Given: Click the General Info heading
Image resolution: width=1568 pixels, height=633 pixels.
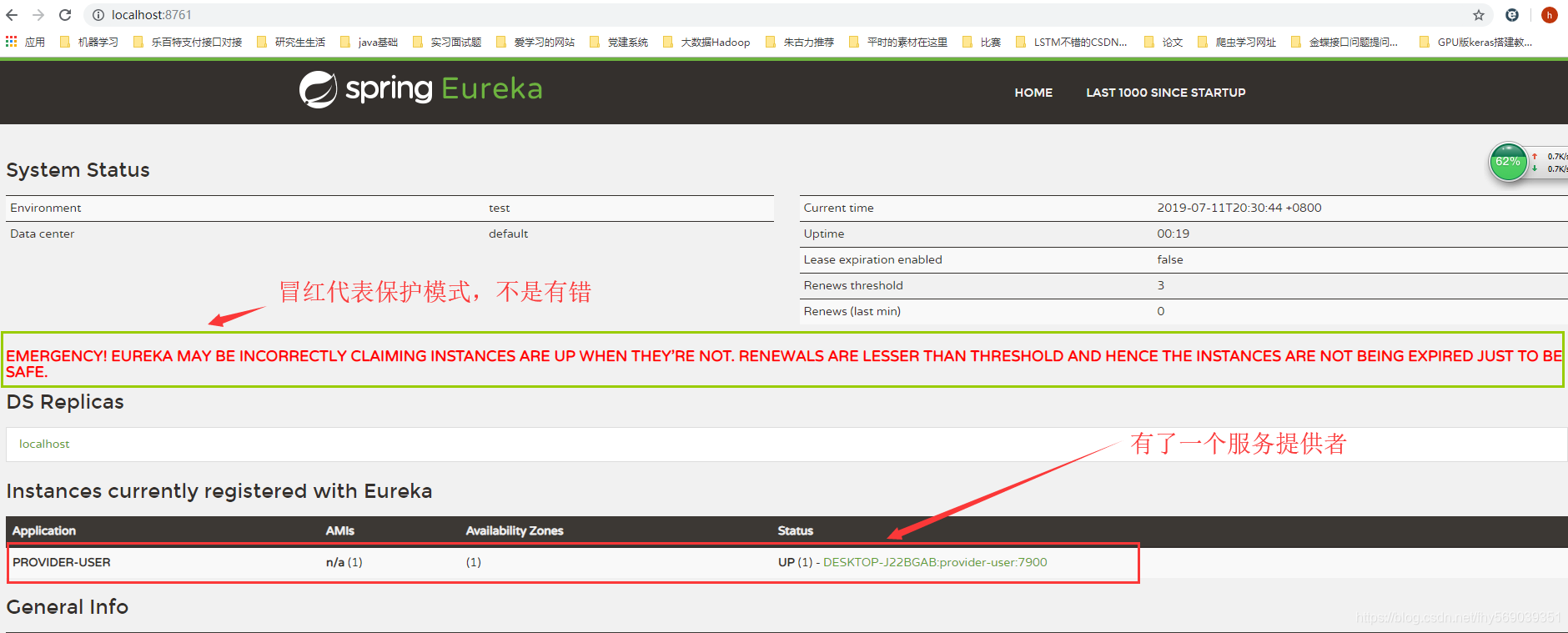Looking at the screenshot, I should 68,608.
